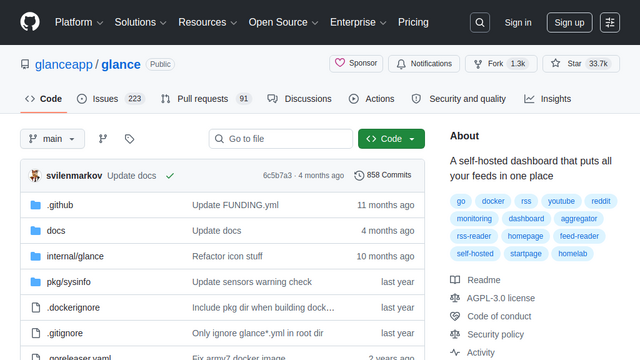This screenshot has height=360, width=640.
Task: Click the .dockerignore file icon
Action: click(36, 308)
